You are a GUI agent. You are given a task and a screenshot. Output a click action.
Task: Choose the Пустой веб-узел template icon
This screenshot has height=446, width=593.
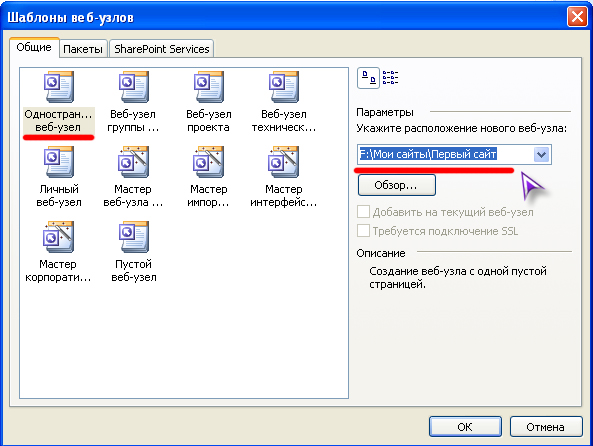point(134,237)
